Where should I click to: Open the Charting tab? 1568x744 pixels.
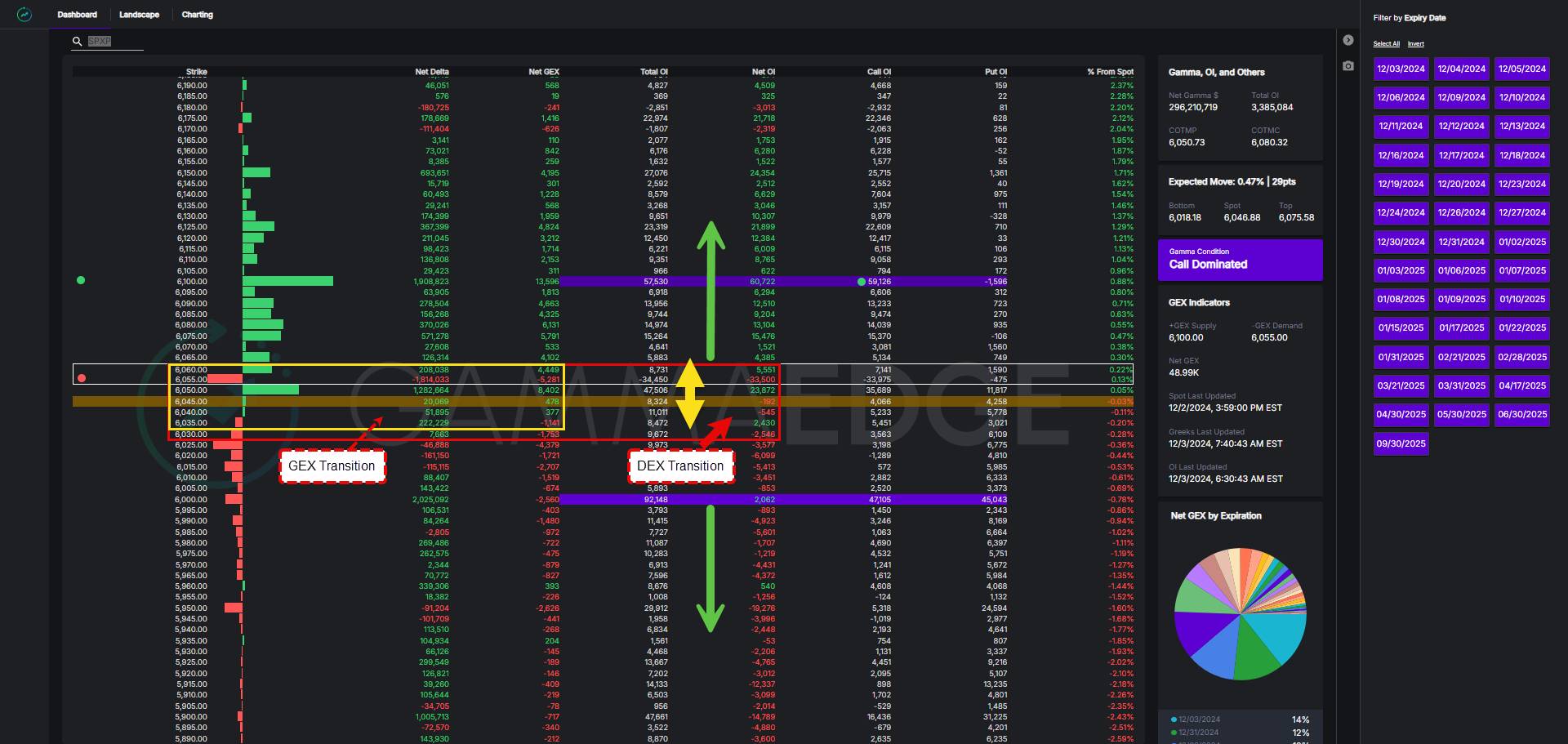(197, 15)
